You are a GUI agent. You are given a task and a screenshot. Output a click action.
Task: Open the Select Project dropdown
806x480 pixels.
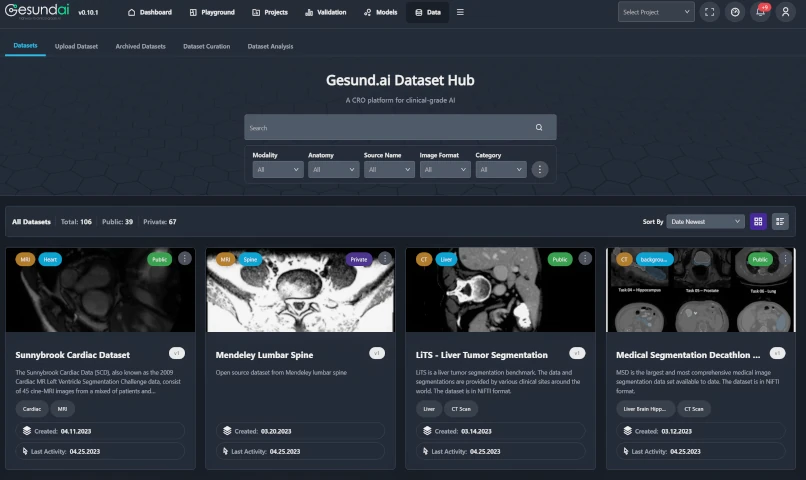656,12
